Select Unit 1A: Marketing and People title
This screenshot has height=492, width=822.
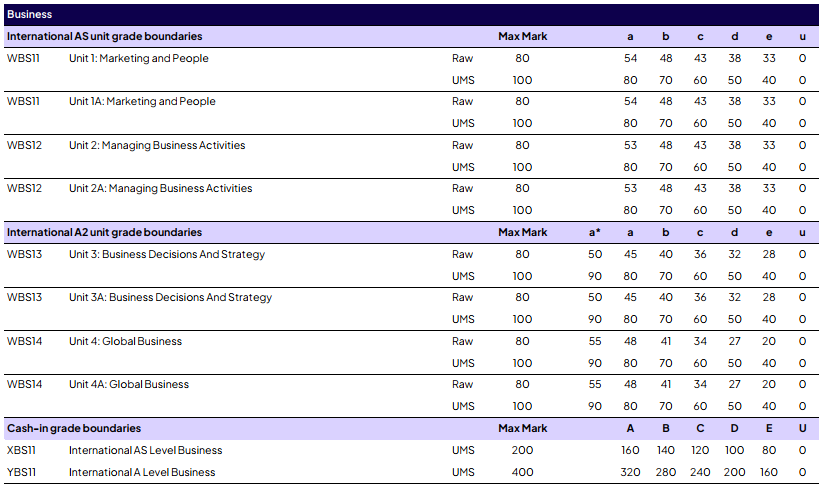(x=142, y=101)
